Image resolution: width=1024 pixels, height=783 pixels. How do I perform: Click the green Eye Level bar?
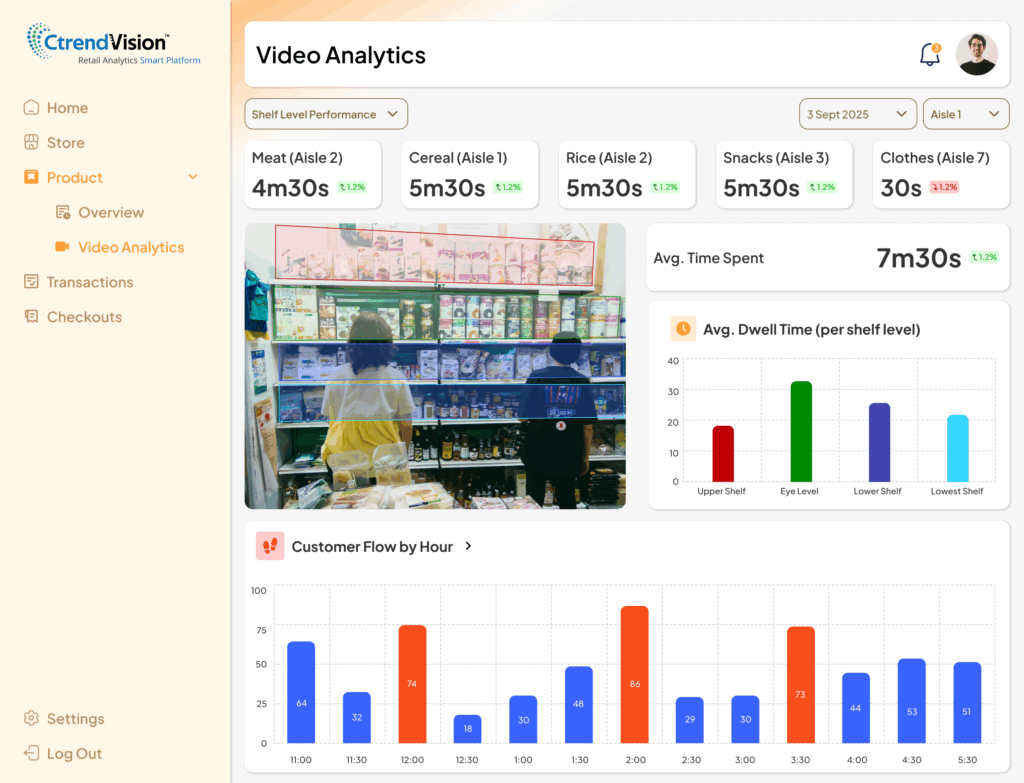[x=801, y=431]
